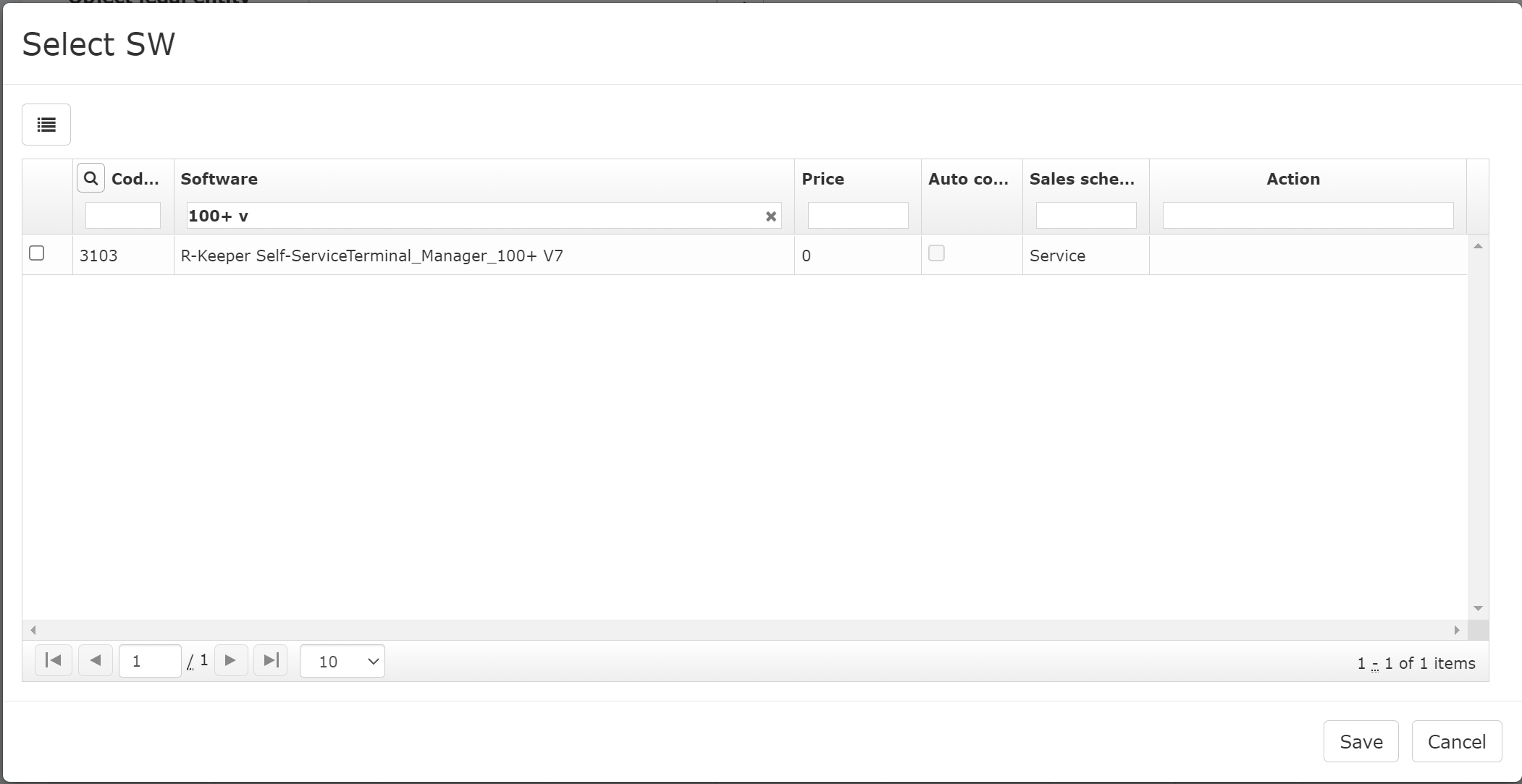The width and height of the screenshot is (1522, 784).
Task: Click the vertical scrollbar down arrow
Action: tap(1478, 608)
